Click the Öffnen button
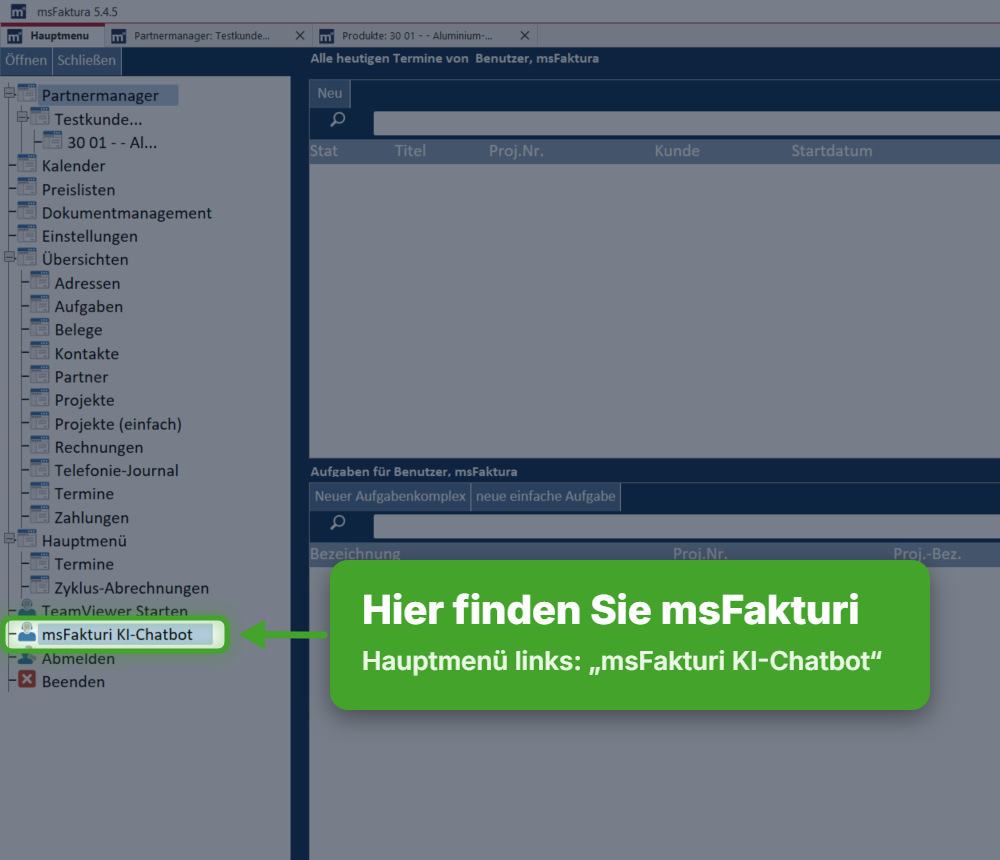 click(26, 61)
